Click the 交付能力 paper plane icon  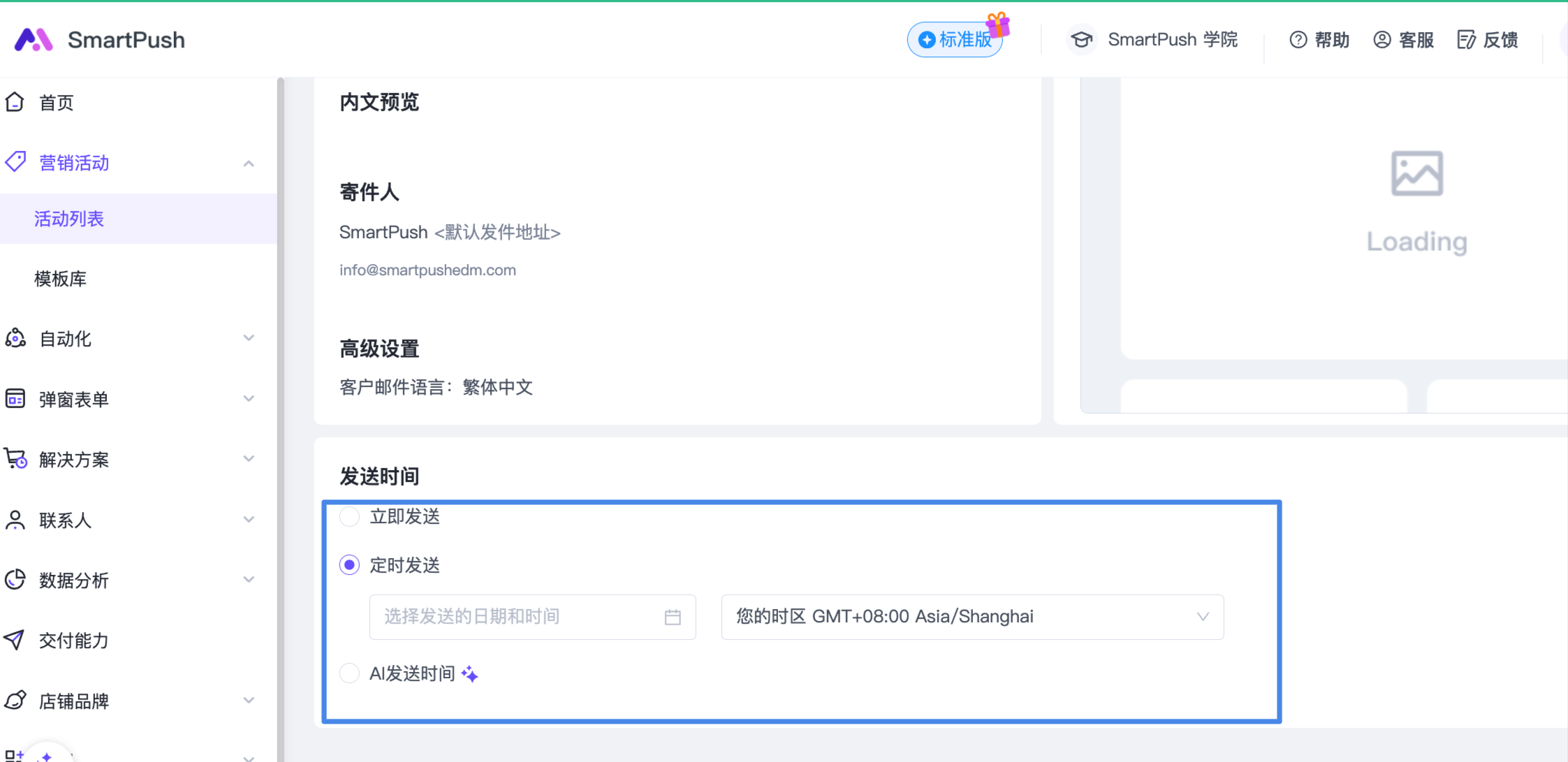[15, 640]
